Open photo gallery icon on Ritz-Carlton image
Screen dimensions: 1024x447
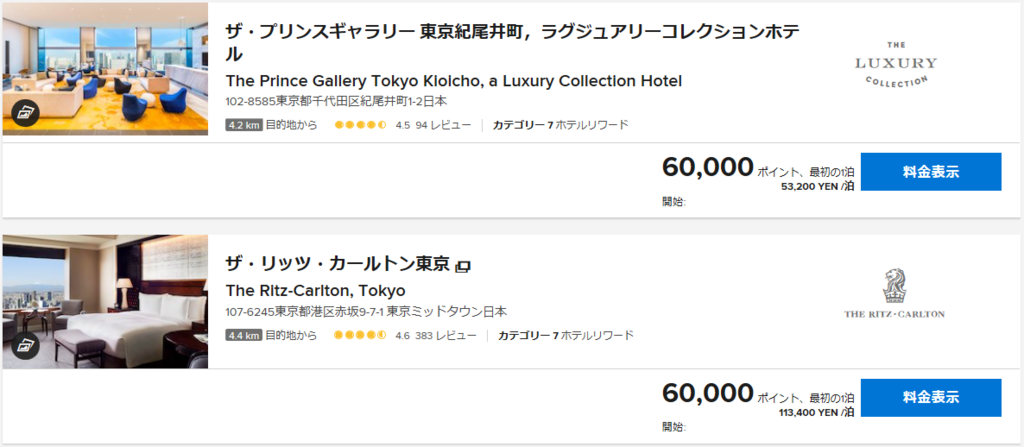(x=25, y=346)
